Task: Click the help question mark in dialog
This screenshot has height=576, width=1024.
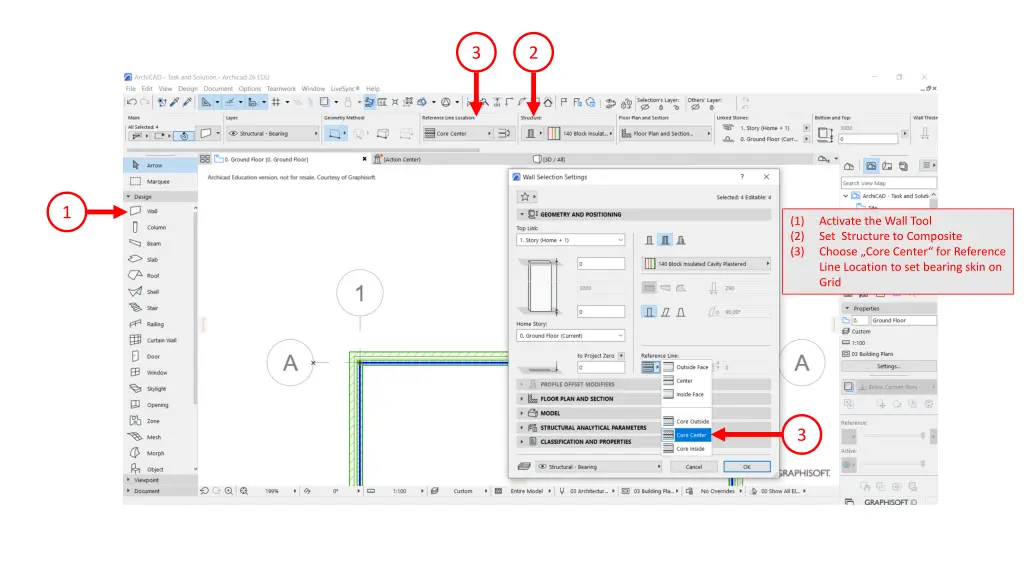Action: (x=742, y=177)
